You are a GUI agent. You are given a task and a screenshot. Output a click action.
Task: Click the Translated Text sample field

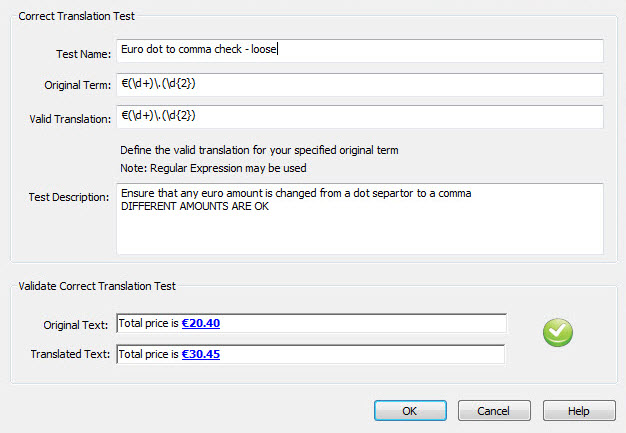[311, 354]
